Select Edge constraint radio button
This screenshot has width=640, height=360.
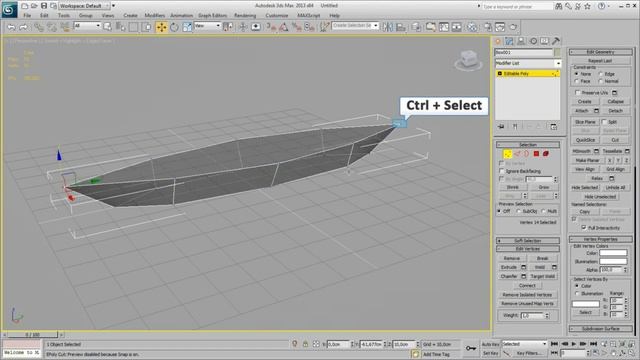coord(601,74)
